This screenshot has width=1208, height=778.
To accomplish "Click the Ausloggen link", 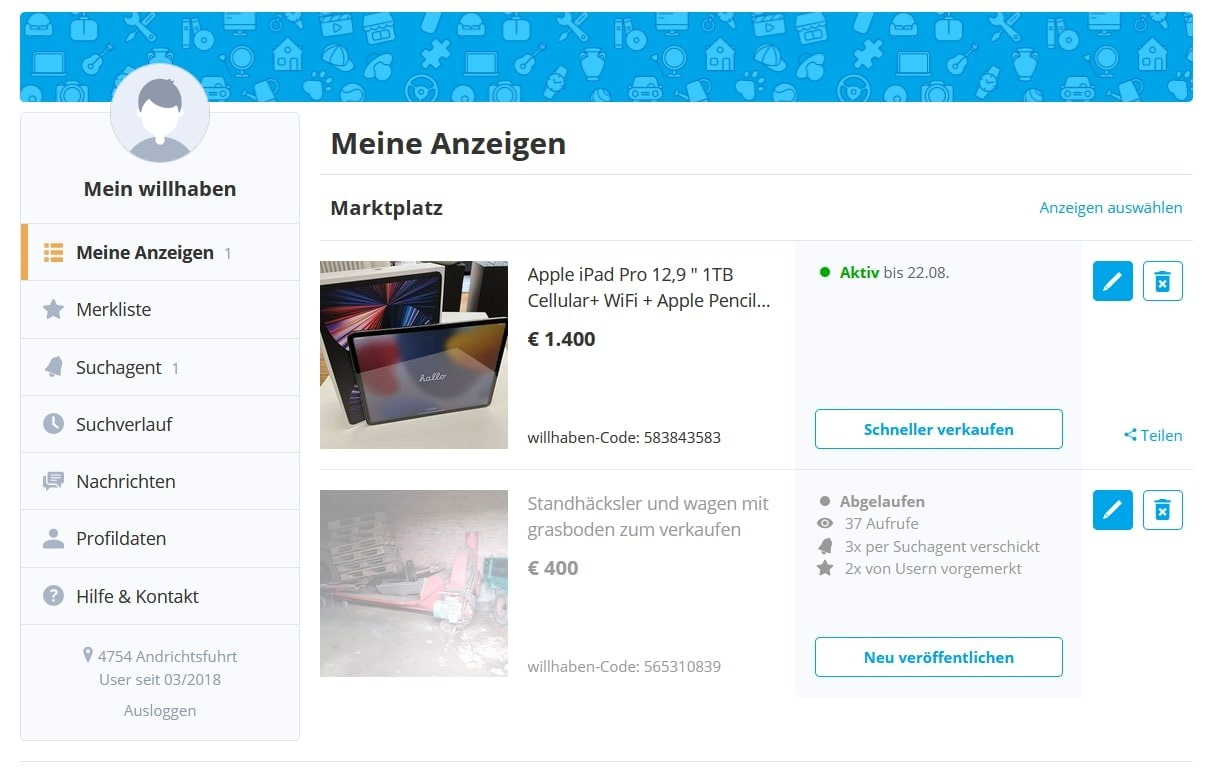I will click(x=160, y=711).
